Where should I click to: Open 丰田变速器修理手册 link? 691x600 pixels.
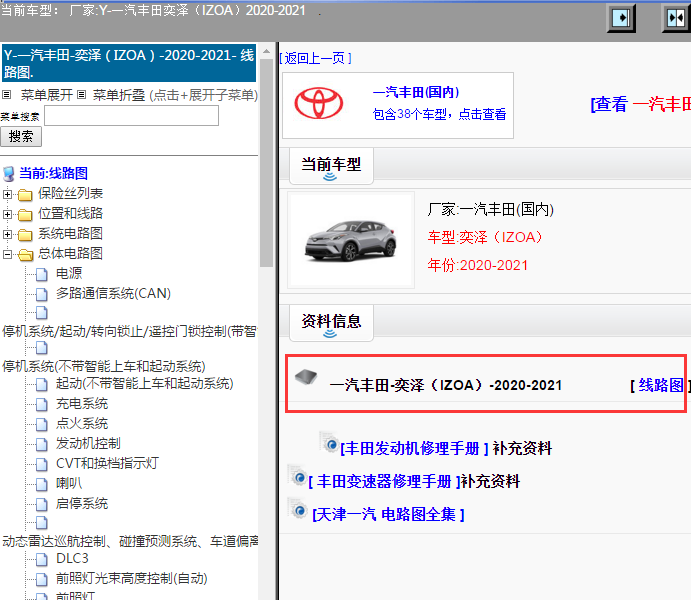tap(384, 481)
